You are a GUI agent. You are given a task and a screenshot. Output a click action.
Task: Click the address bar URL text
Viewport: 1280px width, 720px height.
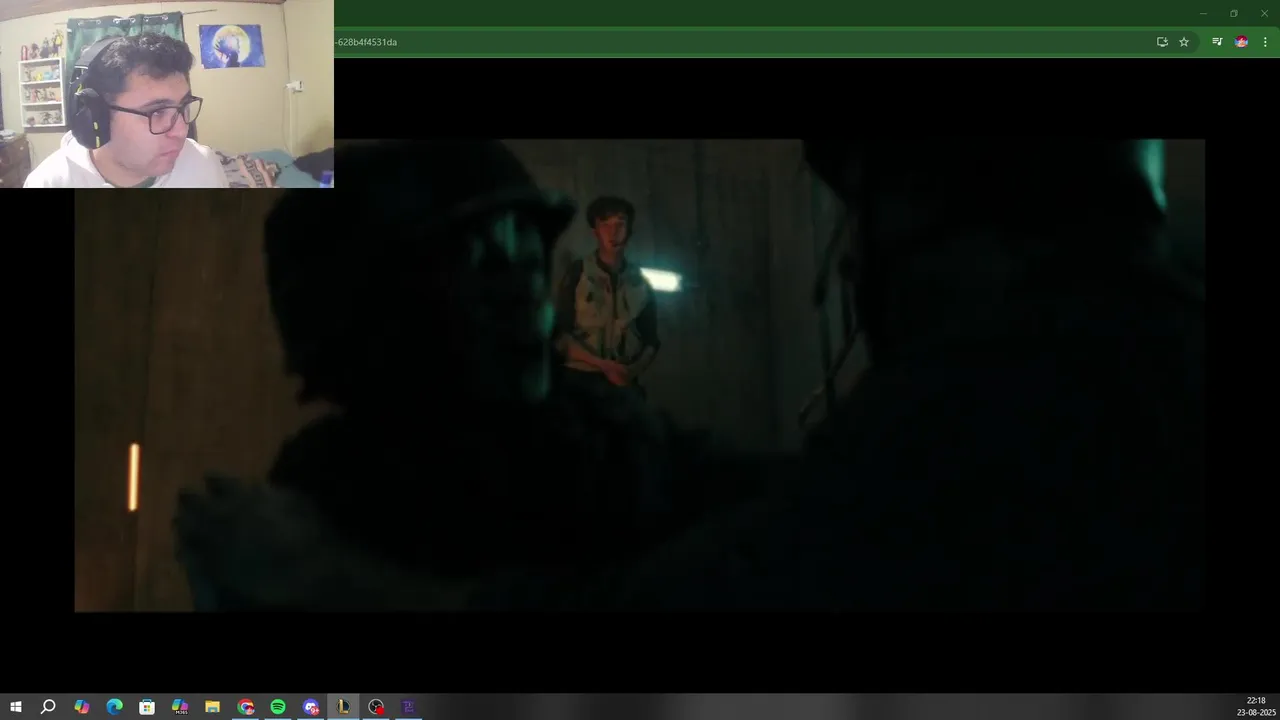point(367,42)
